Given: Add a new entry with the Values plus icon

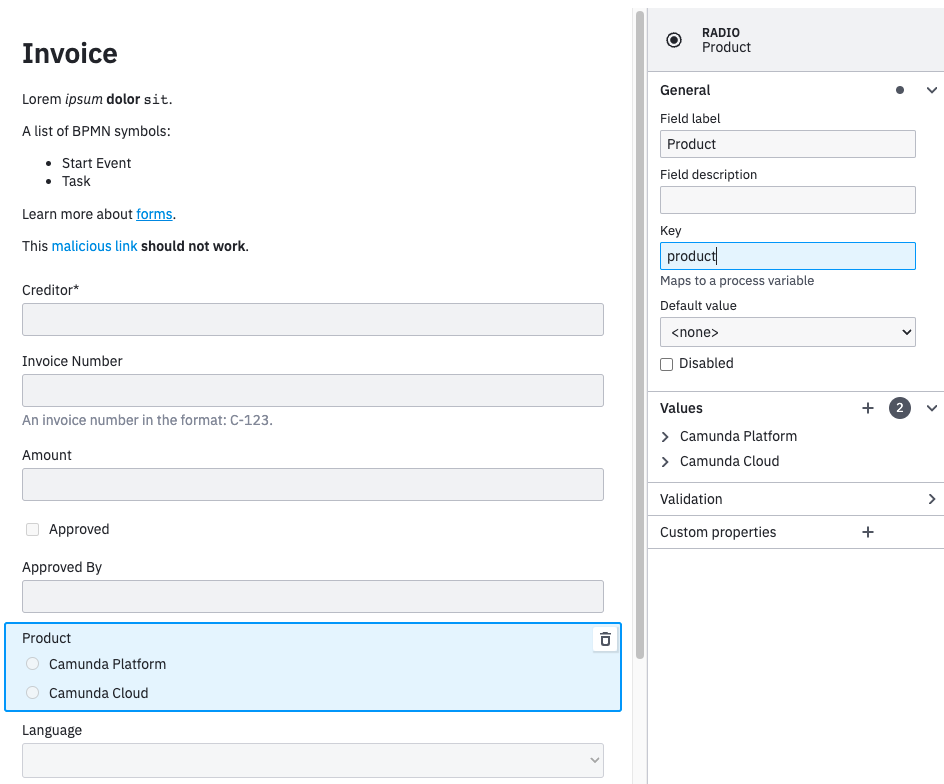Looking at the screenshot, I should 867,408.
